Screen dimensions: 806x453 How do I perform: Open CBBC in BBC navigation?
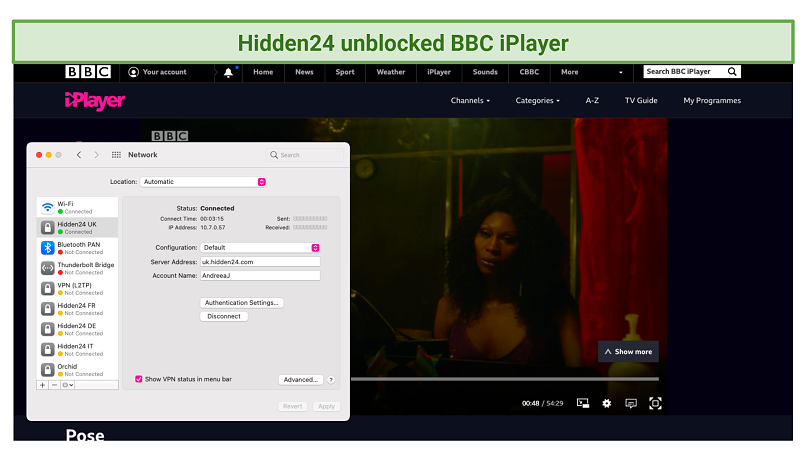pos(529,72)
